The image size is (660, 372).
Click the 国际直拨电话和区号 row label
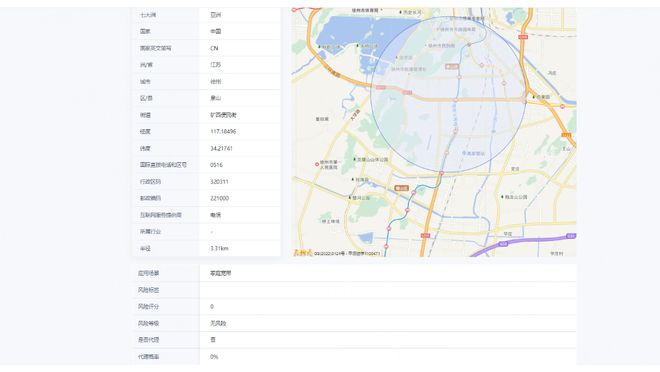pyautogui.click(x=163, y=165)
